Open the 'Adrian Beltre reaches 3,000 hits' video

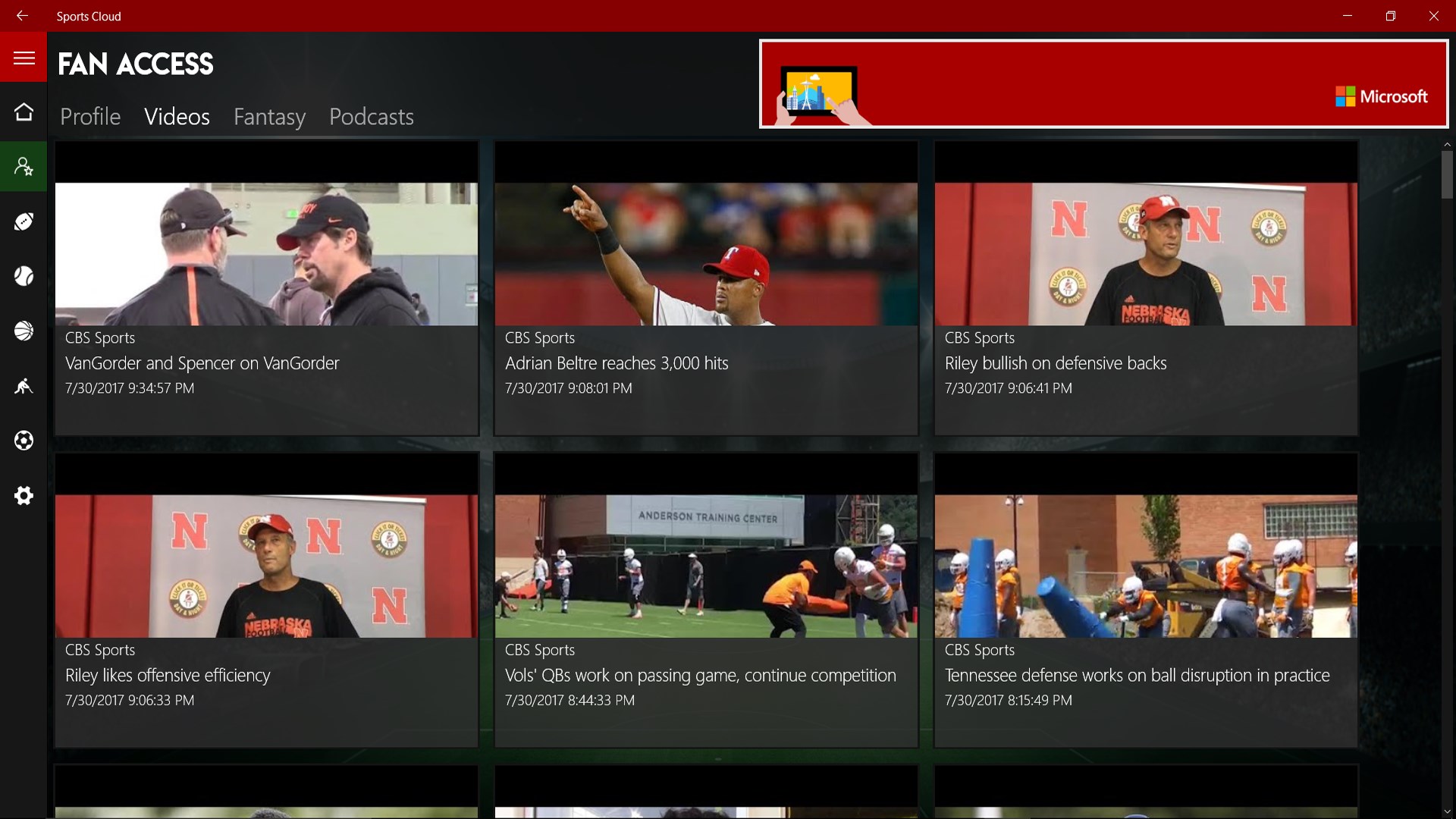coord(706,250)
